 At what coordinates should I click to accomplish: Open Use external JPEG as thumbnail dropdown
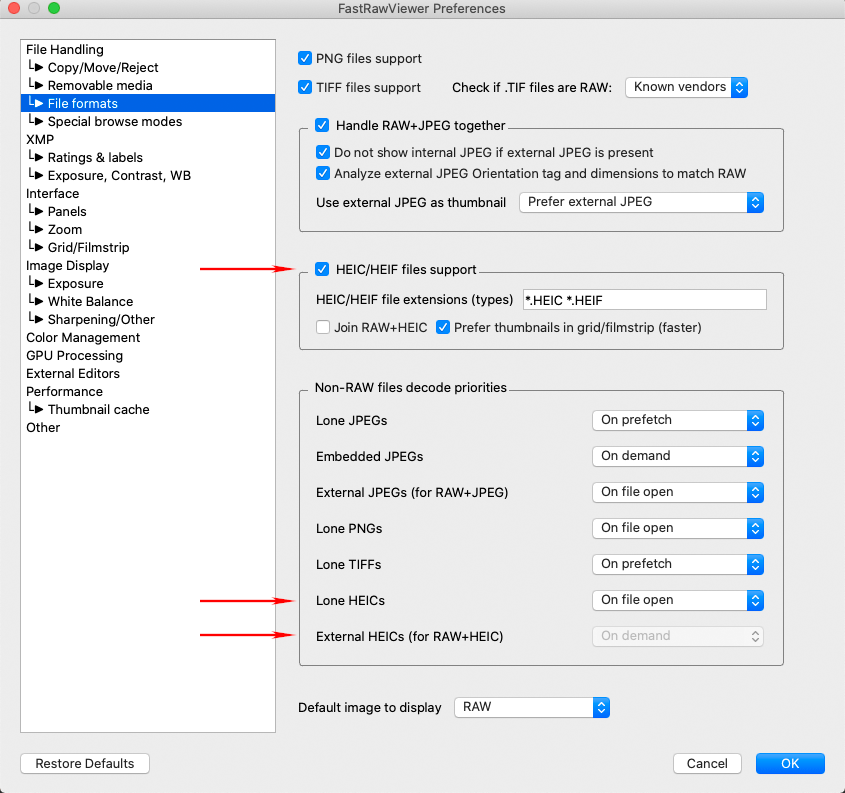point(641,202)
